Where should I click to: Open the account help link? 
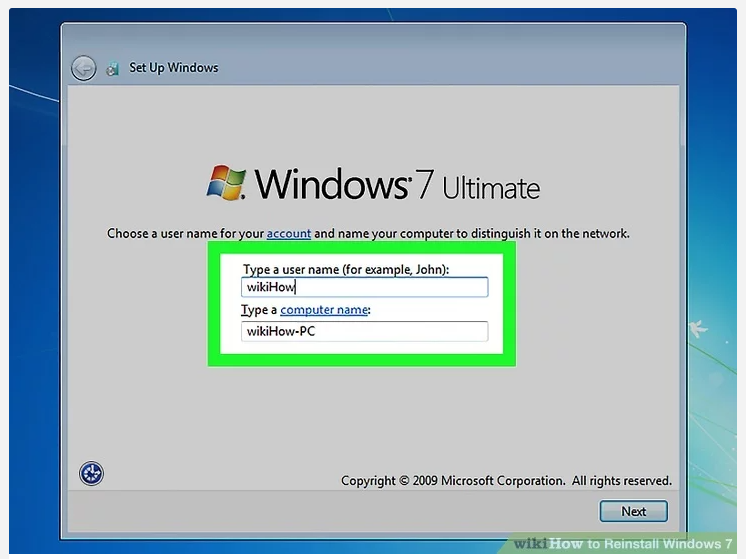pyautogui.click(x=288, y=234)
